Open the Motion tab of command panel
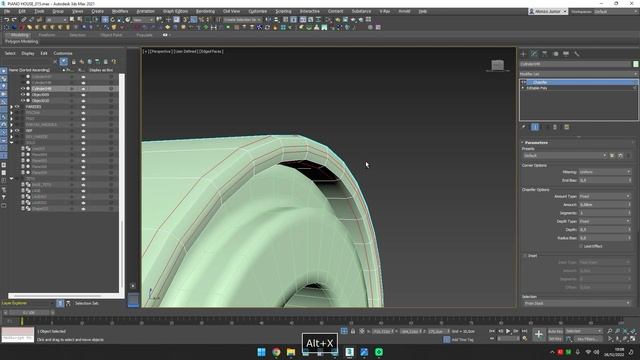Image resolution: width=640 pixels, height=360 pixels. 555,54
